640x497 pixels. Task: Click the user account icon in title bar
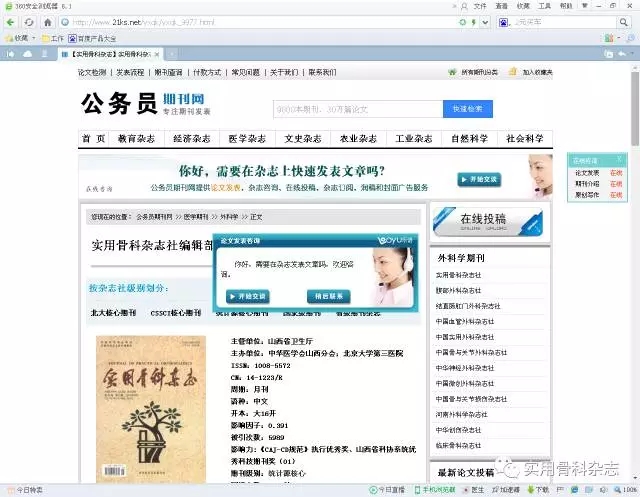point(464,6)
